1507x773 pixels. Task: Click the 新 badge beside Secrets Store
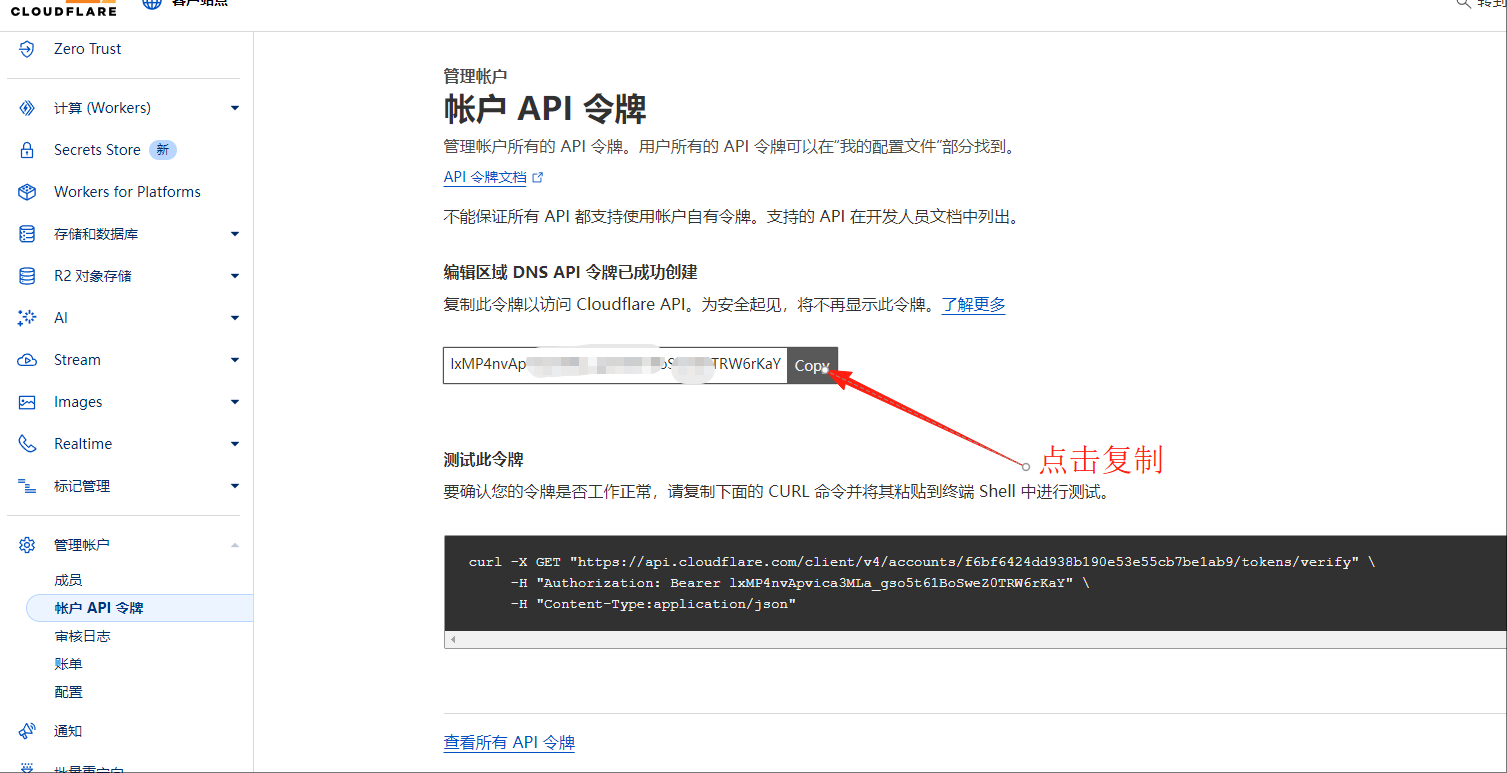point(163,150)
